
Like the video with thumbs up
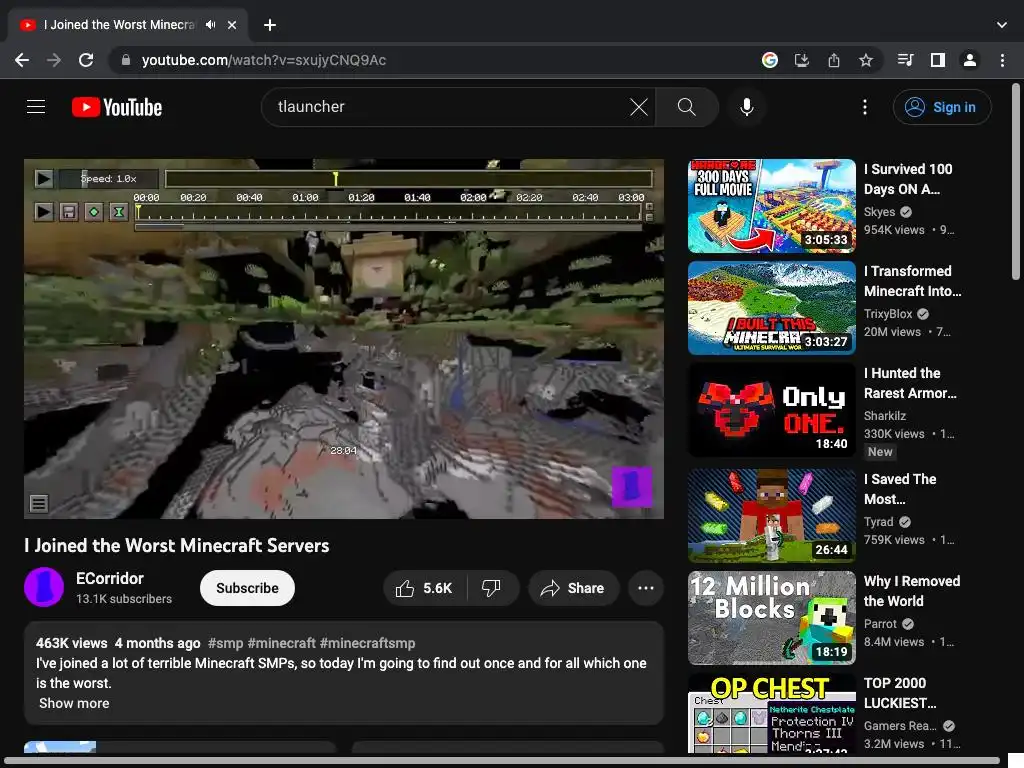(424, 588)
